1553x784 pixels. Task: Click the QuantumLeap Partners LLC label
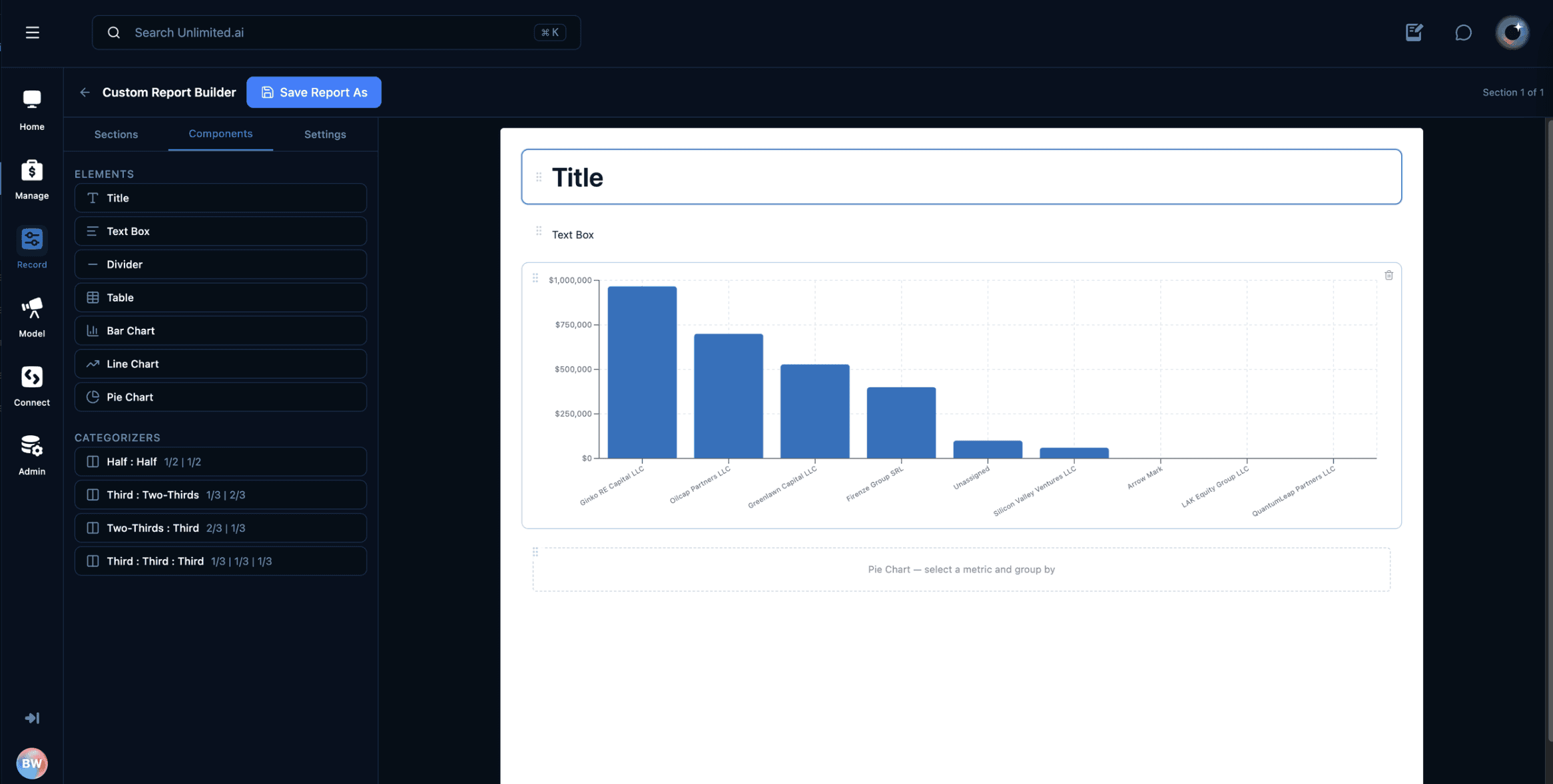1294,491
